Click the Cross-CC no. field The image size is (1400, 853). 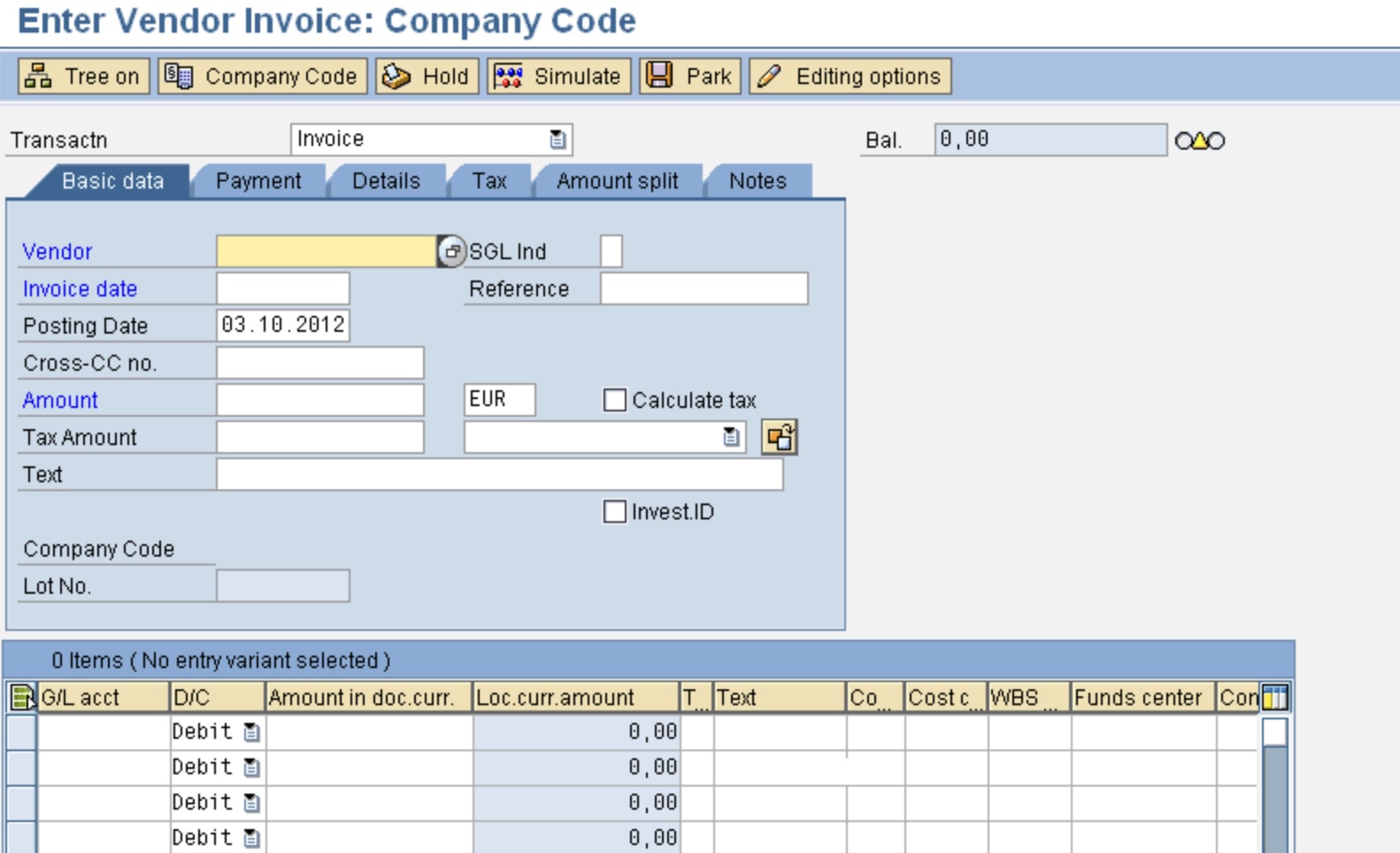tap(320, 363)
